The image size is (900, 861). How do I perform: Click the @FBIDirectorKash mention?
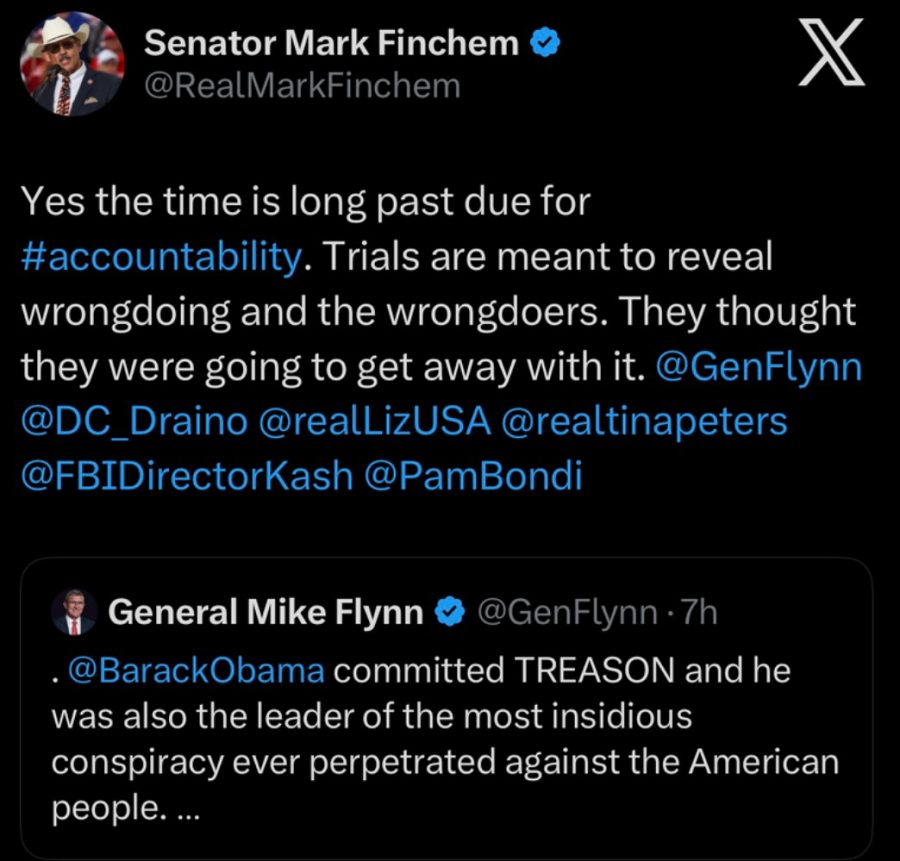coord(187,475)
